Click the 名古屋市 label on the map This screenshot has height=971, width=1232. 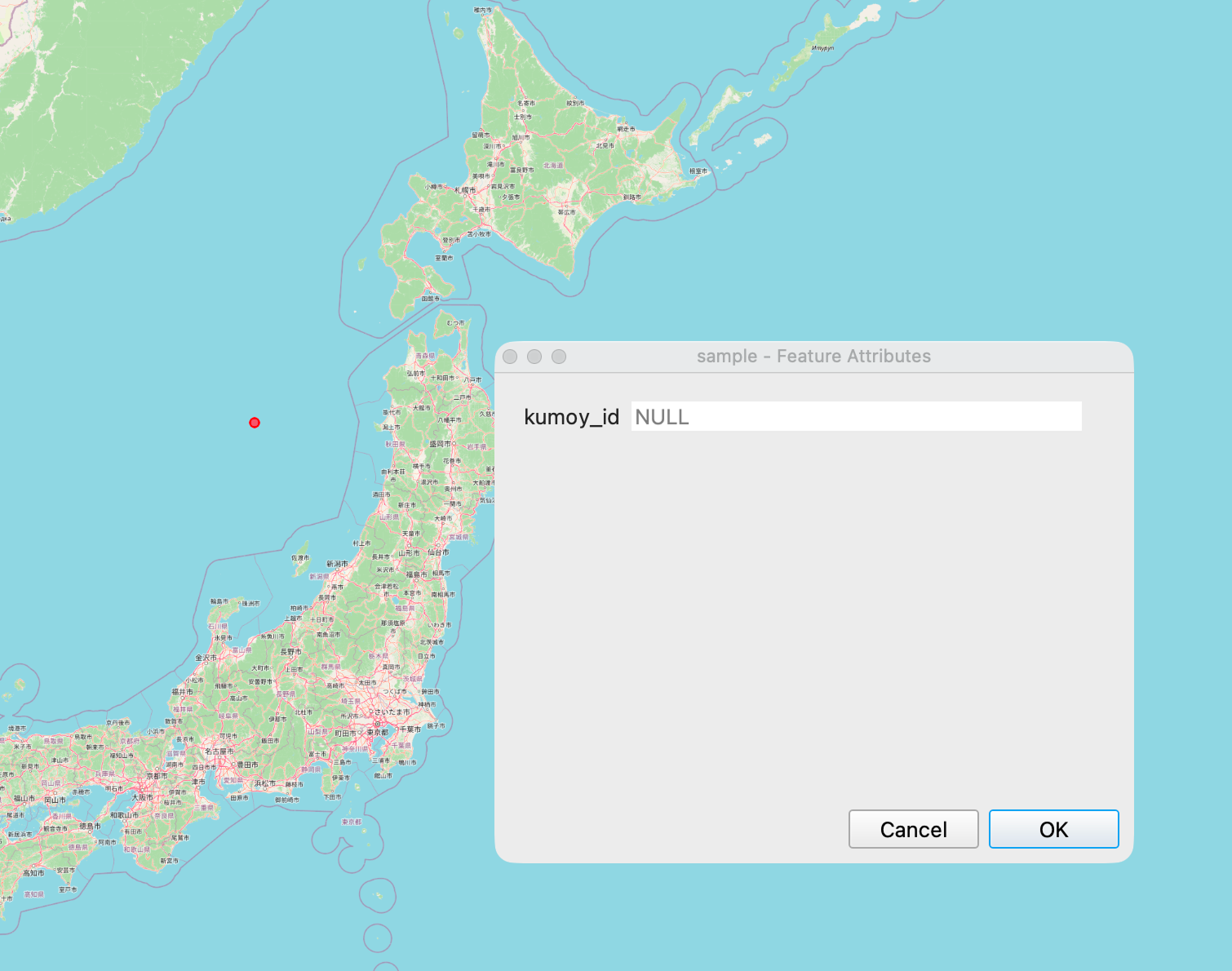tap(219, 751)
